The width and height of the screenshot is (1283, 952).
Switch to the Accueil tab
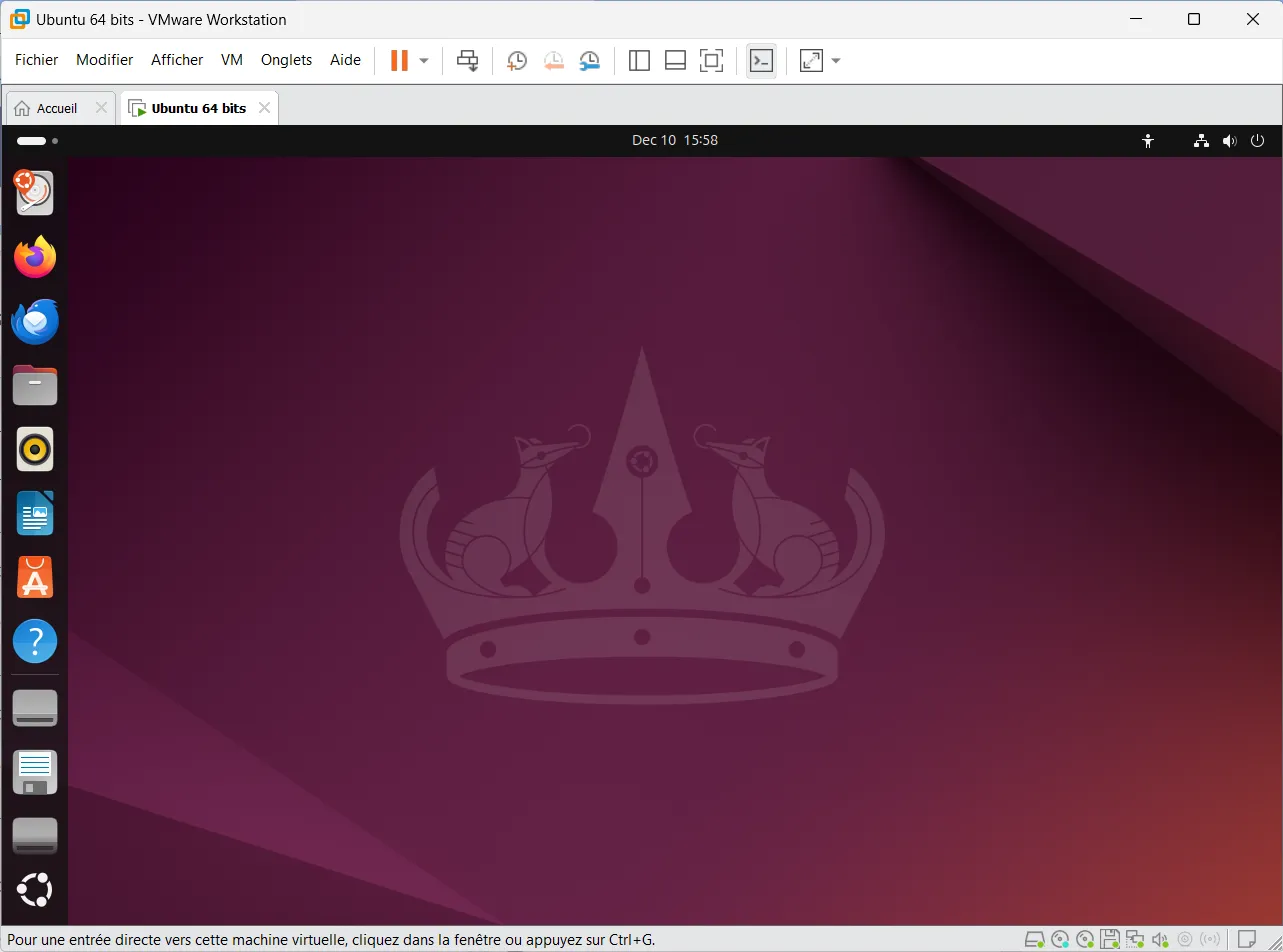[x=57, y=108]
